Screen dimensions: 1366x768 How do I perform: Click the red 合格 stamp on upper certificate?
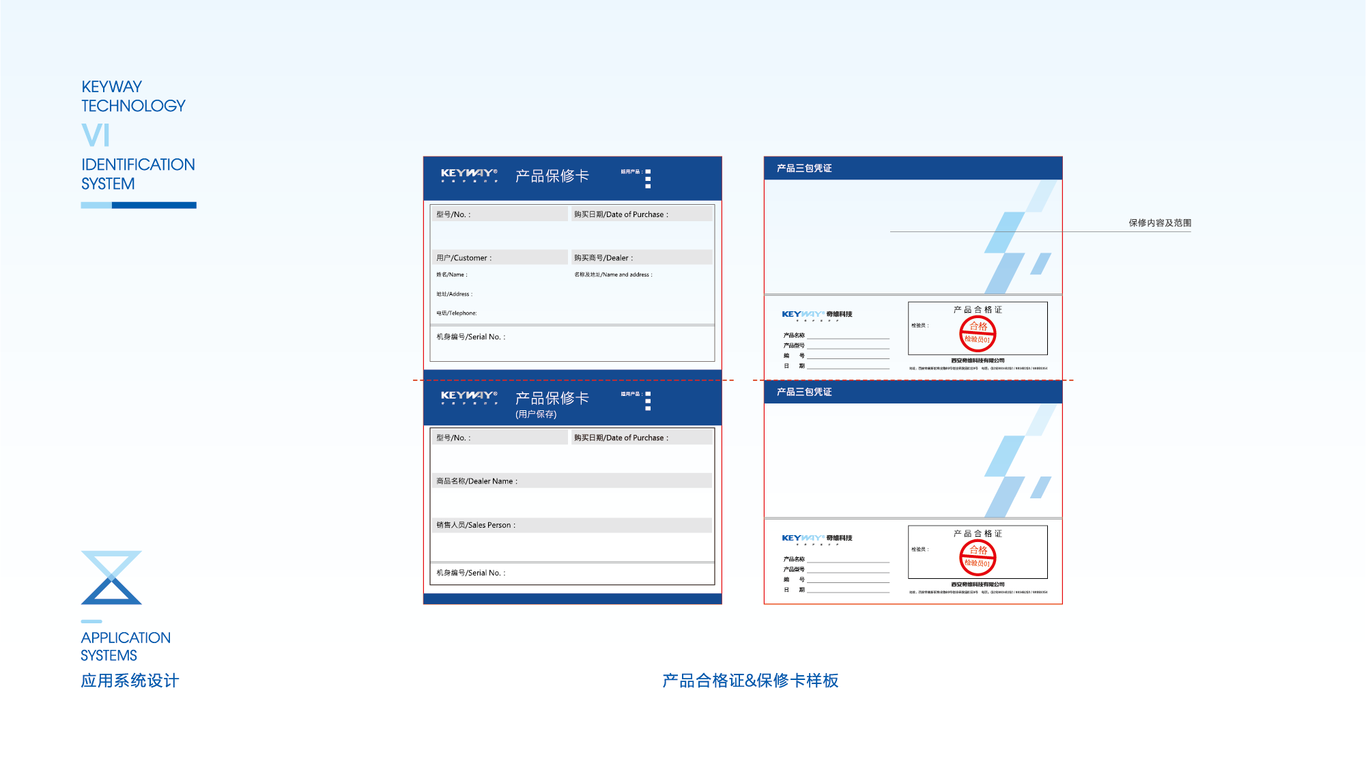coord(977,333)
